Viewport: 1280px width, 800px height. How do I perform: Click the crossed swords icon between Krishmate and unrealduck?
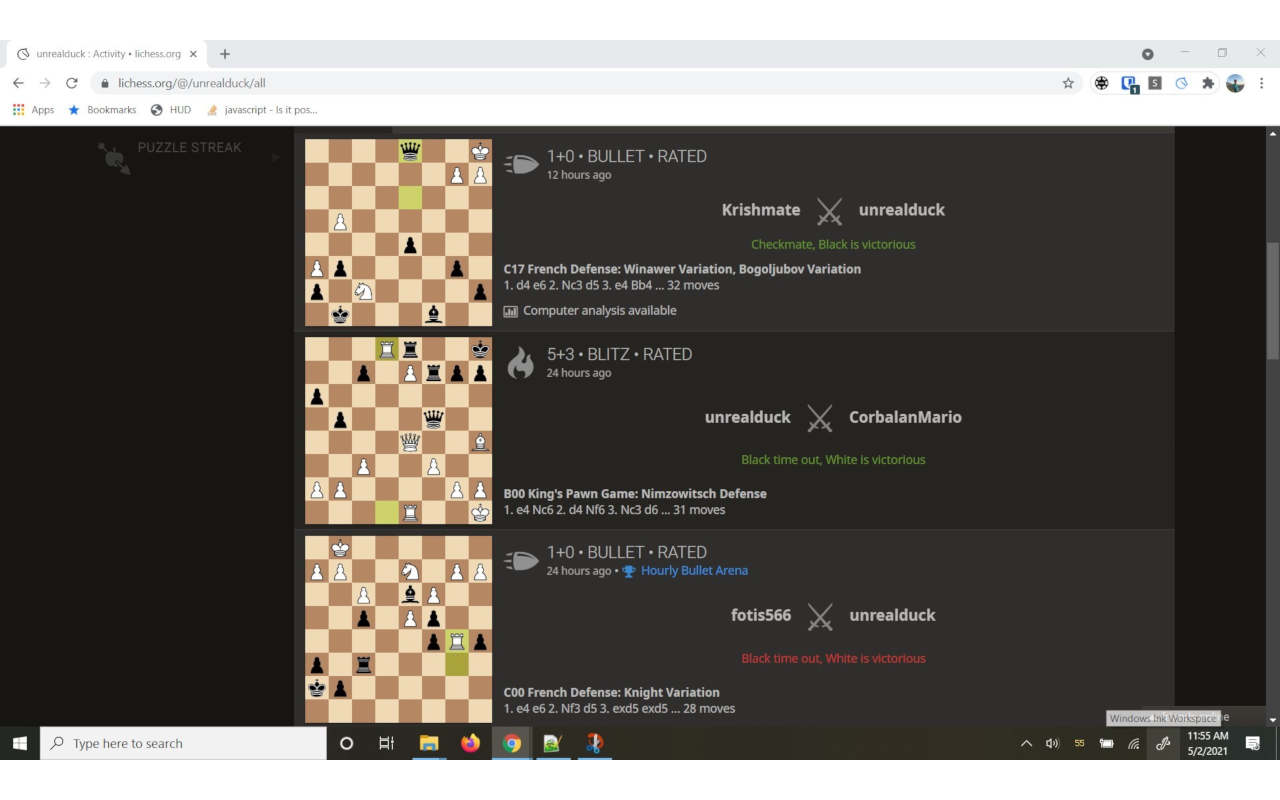[829, 211]
